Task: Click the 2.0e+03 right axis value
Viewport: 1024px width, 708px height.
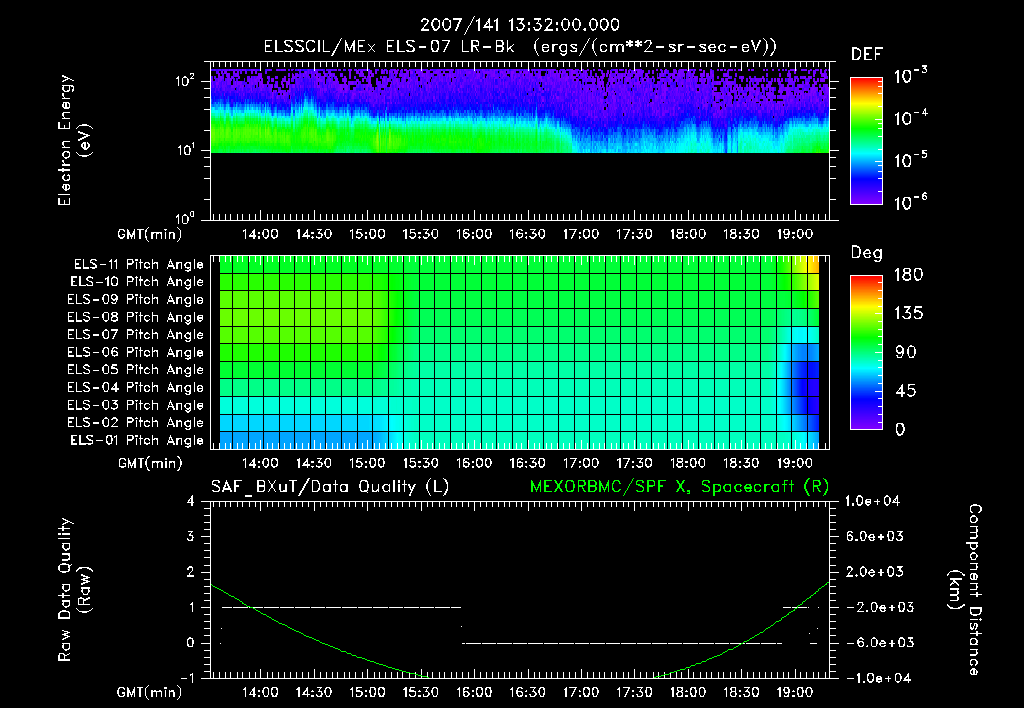Action: coord(875,572)
